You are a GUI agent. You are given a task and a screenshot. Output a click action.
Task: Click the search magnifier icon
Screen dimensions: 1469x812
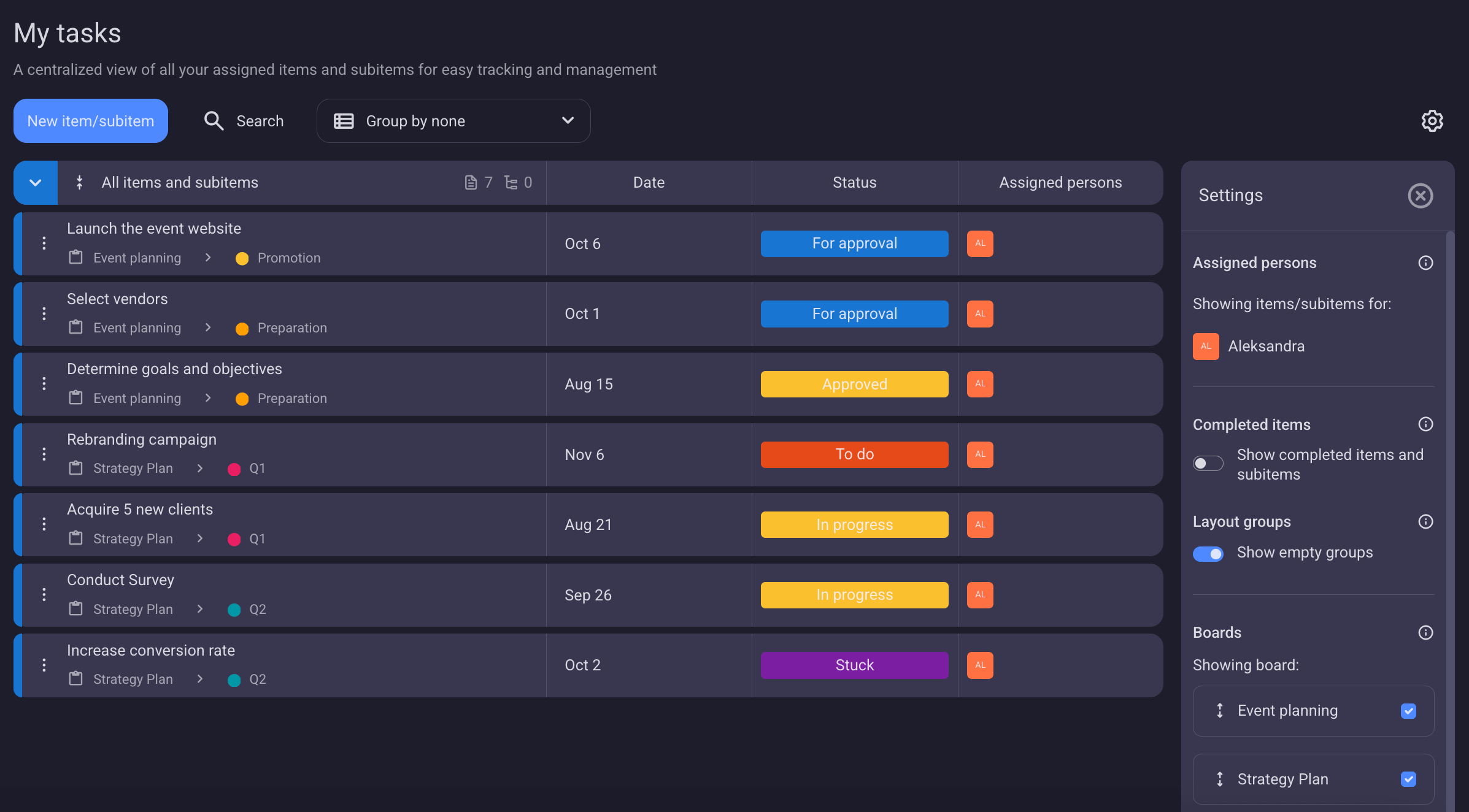coord(214,121)
